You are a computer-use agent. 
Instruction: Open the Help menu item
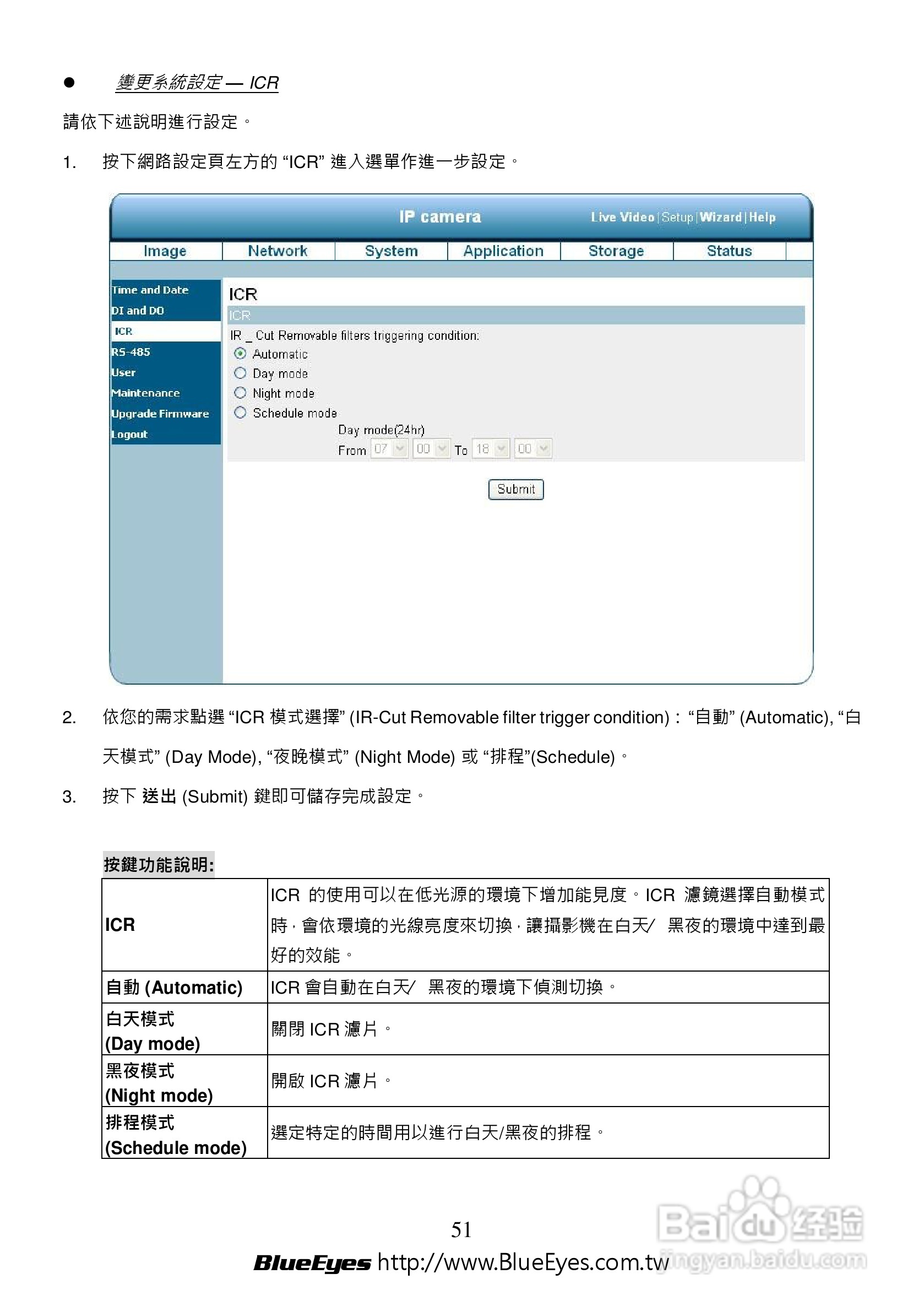[x=763, y=217]
